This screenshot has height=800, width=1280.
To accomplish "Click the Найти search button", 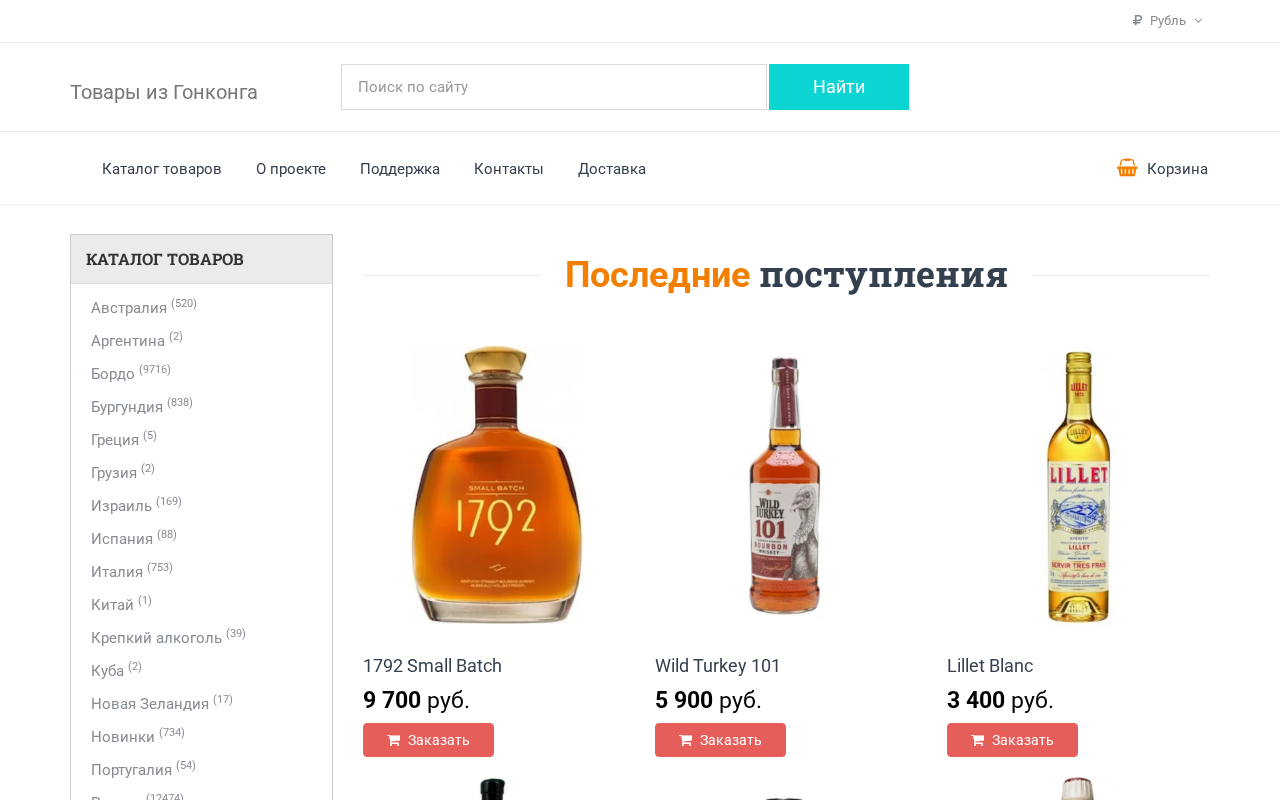I will [x=839, y=87].
